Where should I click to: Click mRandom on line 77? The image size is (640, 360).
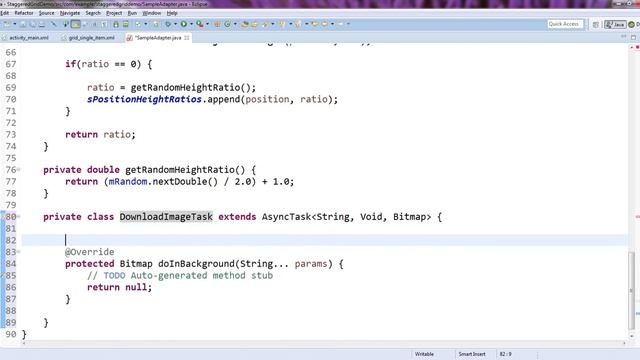coord(128,181)
